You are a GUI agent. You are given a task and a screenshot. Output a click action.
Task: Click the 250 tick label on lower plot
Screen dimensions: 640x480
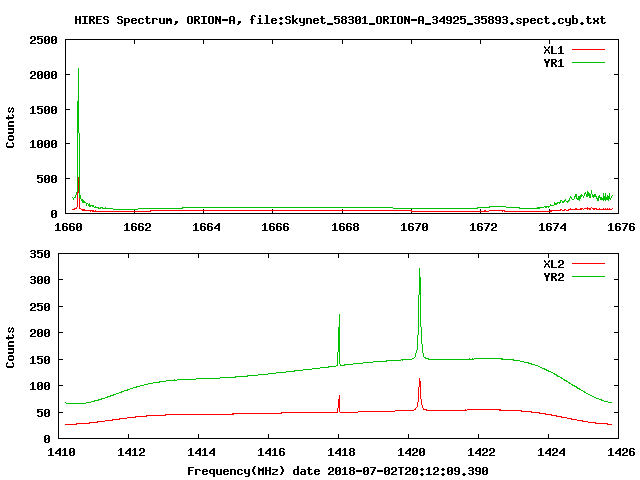40,307
